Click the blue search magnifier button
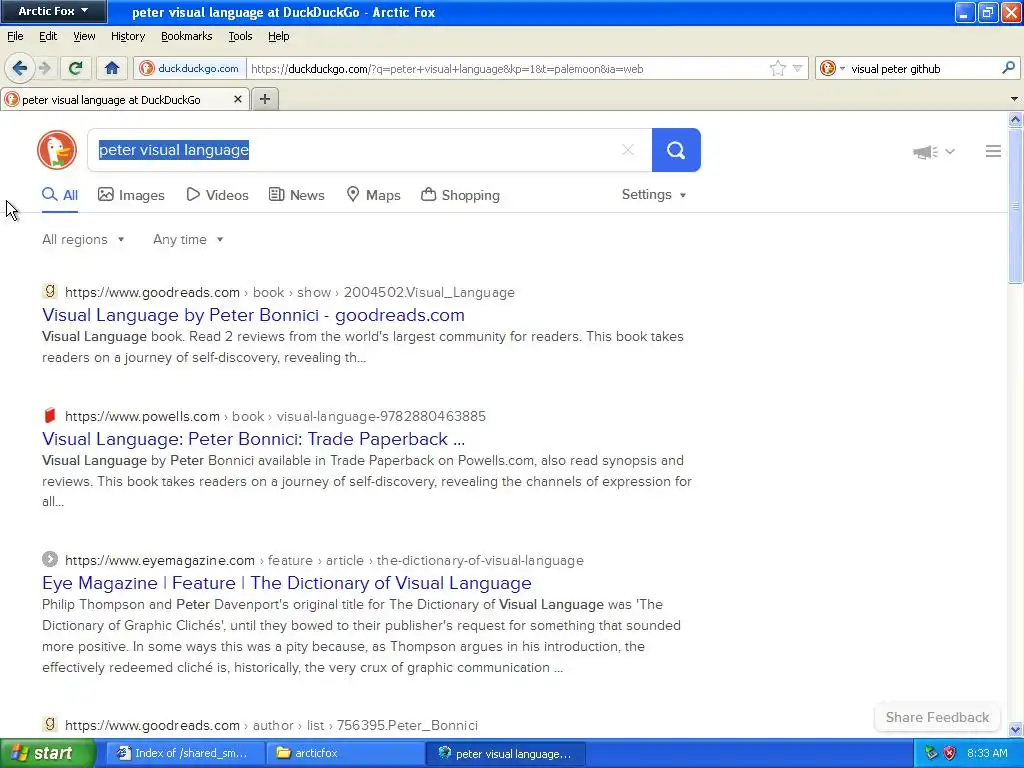Viewport: 1024px width, 768px height. click(x=676, y=150)
